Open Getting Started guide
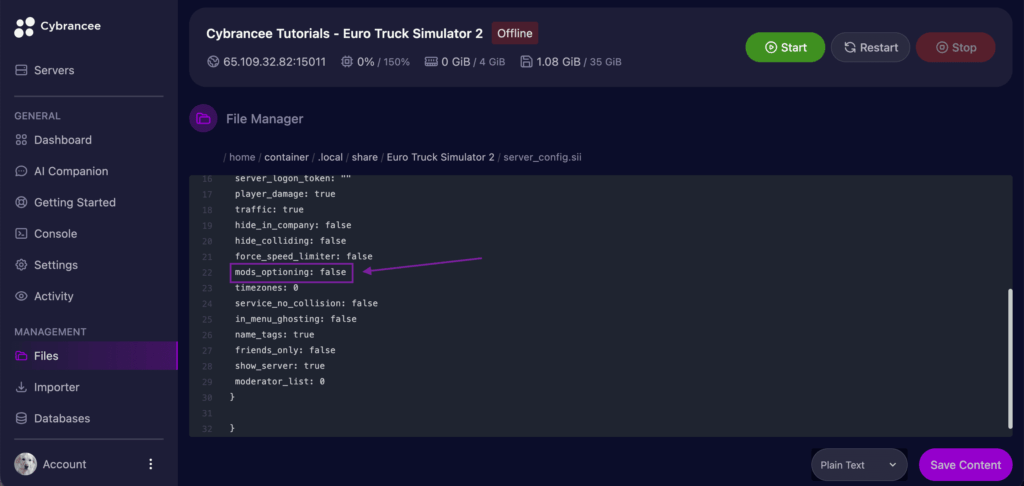 click(65, 202)
